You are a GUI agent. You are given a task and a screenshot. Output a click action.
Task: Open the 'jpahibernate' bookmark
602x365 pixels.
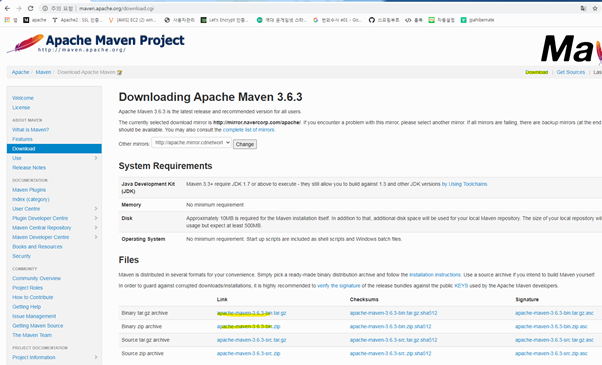(477, 20)
